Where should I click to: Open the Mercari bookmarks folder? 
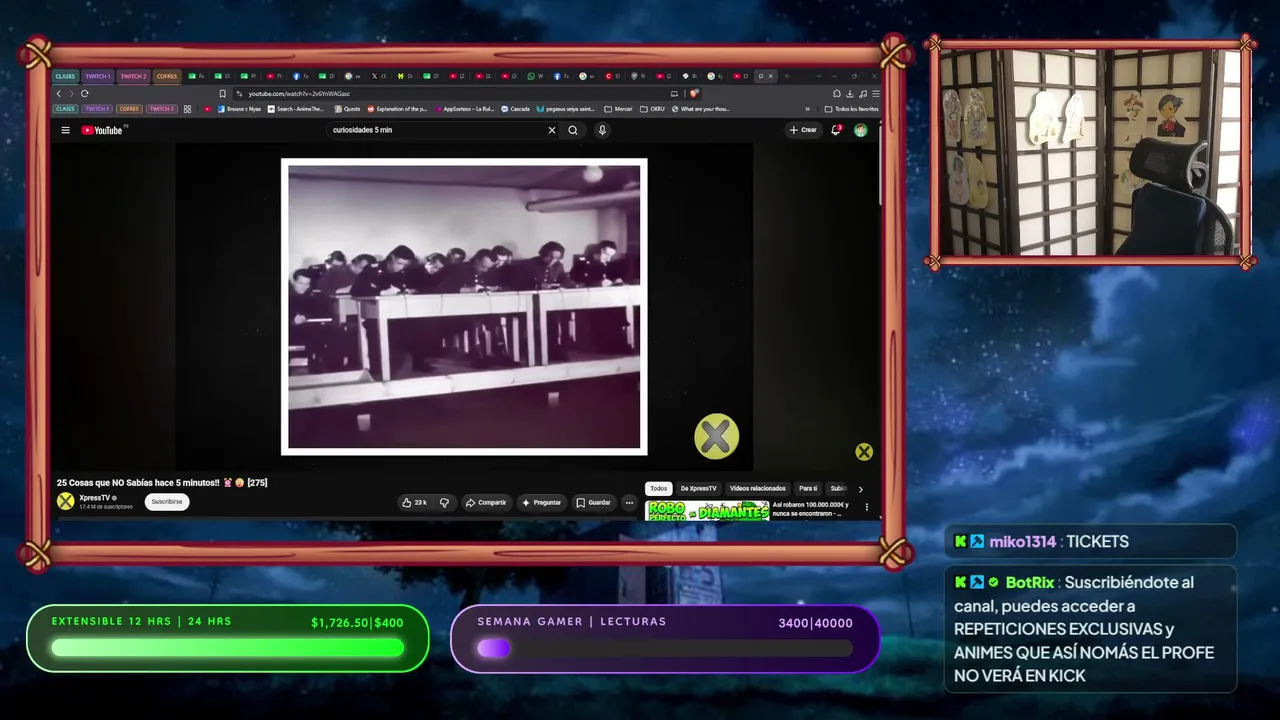[x=619, y=109]
